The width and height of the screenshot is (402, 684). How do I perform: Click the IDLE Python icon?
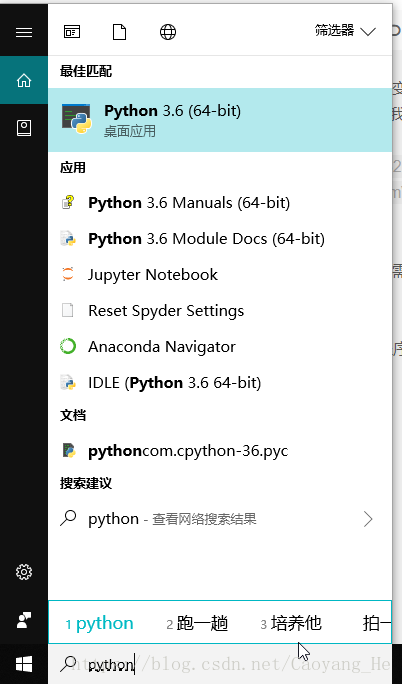tap(68, 383)
